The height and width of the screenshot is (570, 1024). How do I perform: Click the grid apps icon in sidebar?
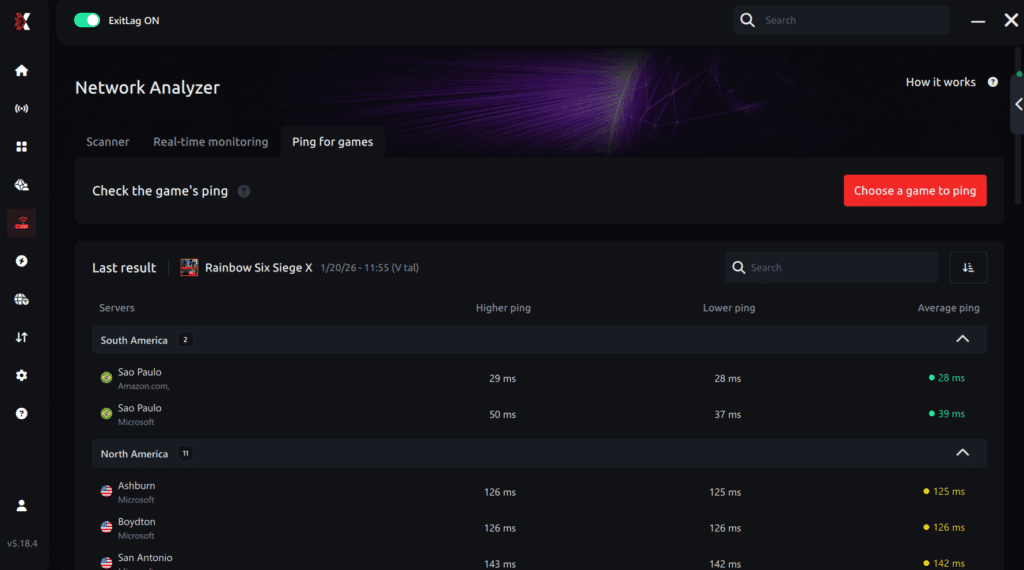tap(22, 147)
